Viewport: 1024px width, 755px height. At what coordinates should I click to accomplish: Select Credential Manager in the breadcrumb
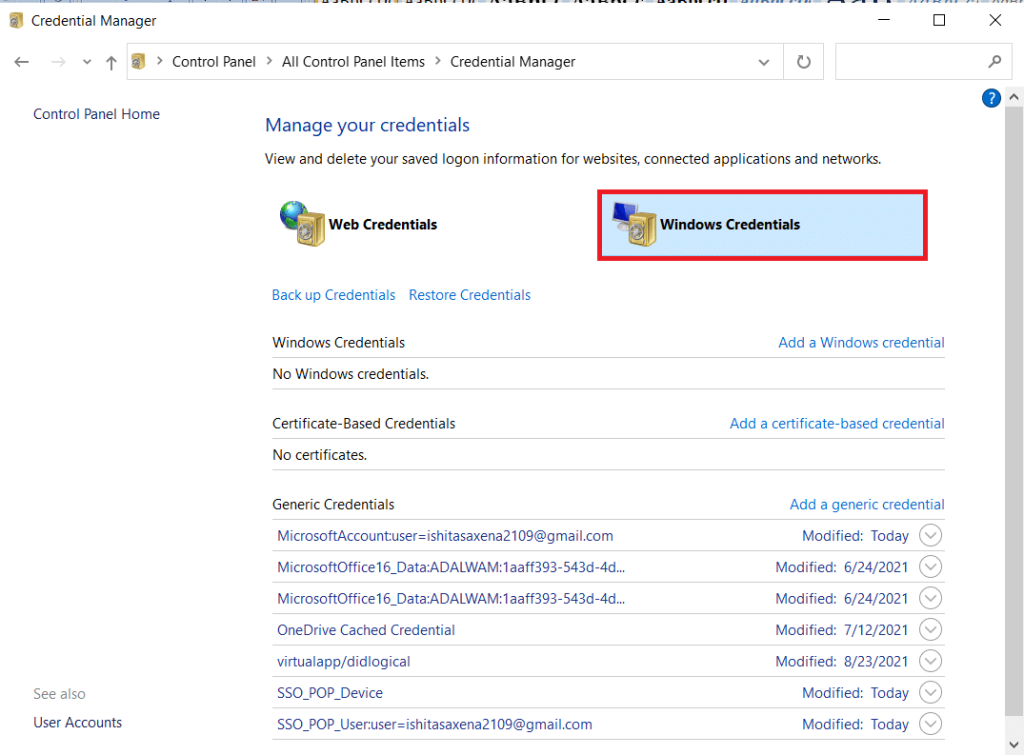pos(513,62)
